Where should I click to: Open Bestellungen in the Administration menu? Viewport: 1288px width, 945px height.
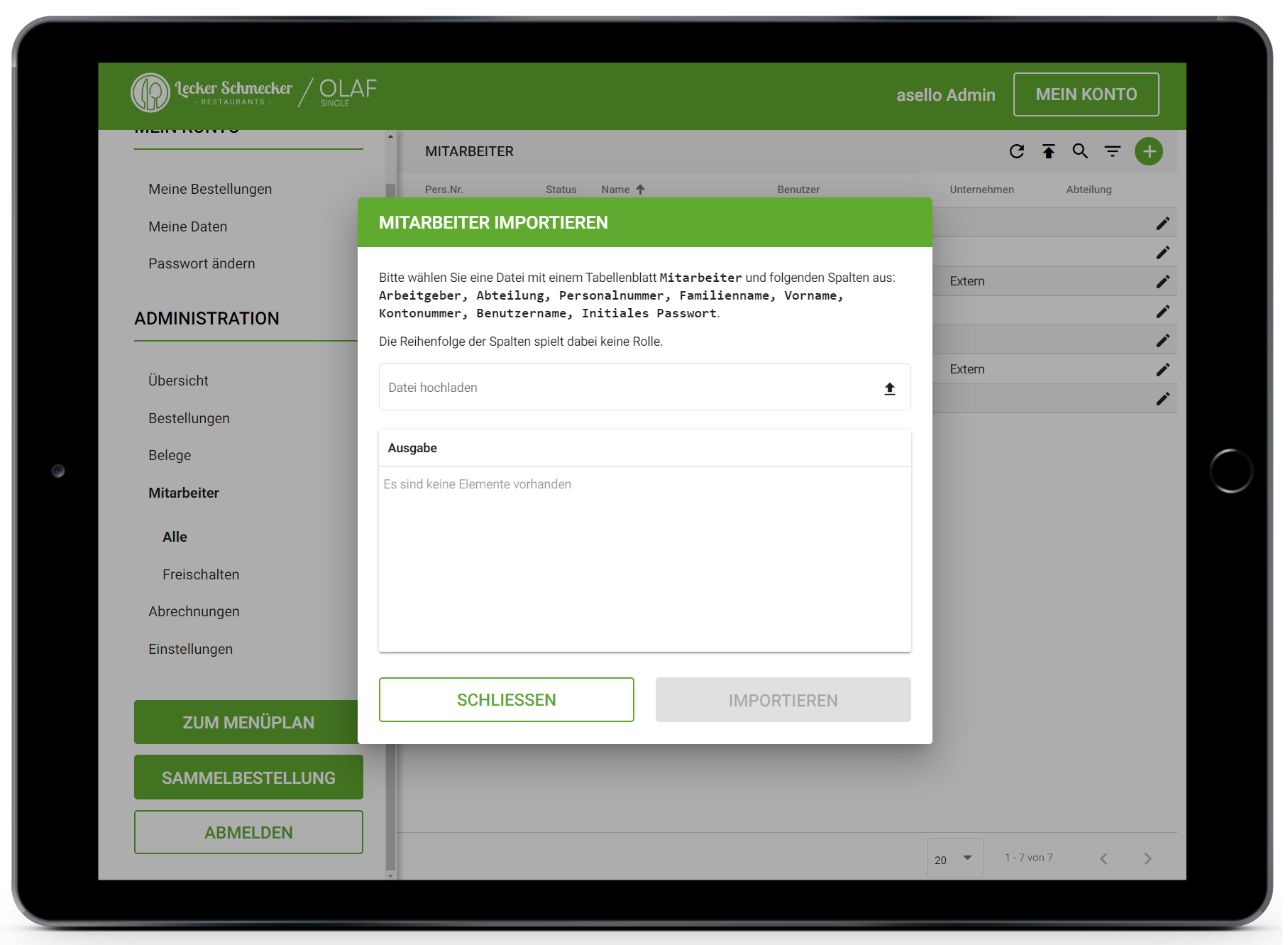189,418
